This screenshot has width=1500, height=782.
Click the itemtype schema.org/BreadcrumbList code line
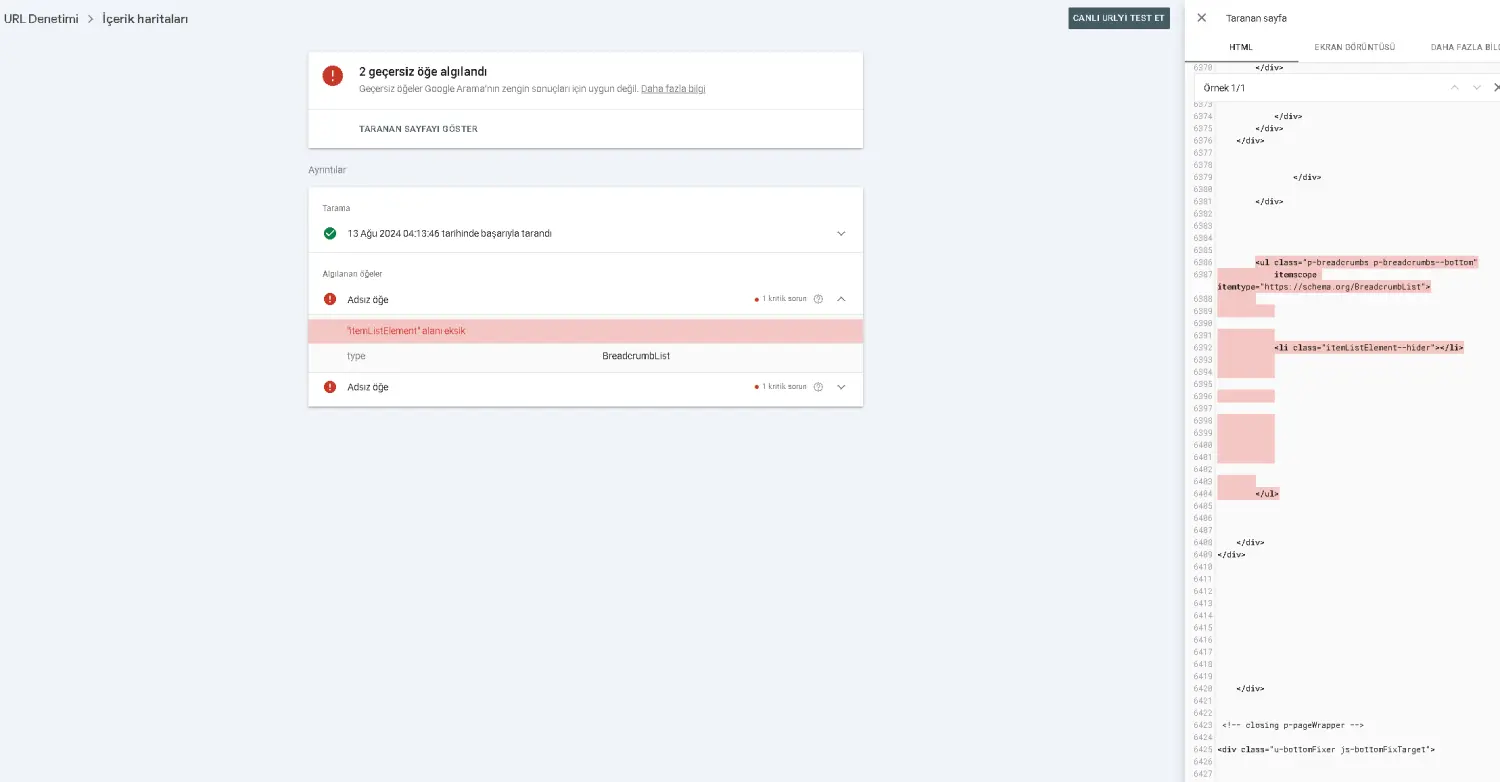[1324, 286]
